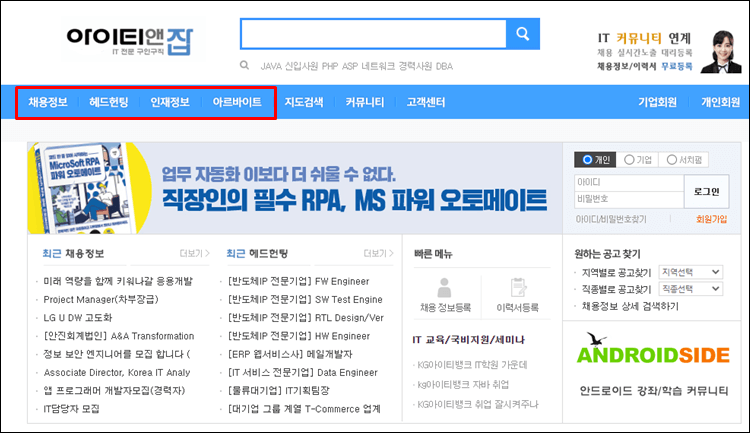Click the 로그인 button
The image size is (750, 433).
pyautogui.click(x=706, y=192)
